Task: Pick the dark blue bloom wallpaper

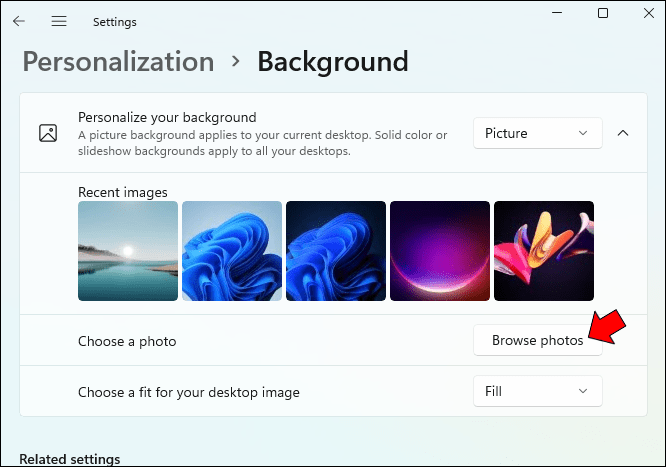Action: [x=336, y=251]
